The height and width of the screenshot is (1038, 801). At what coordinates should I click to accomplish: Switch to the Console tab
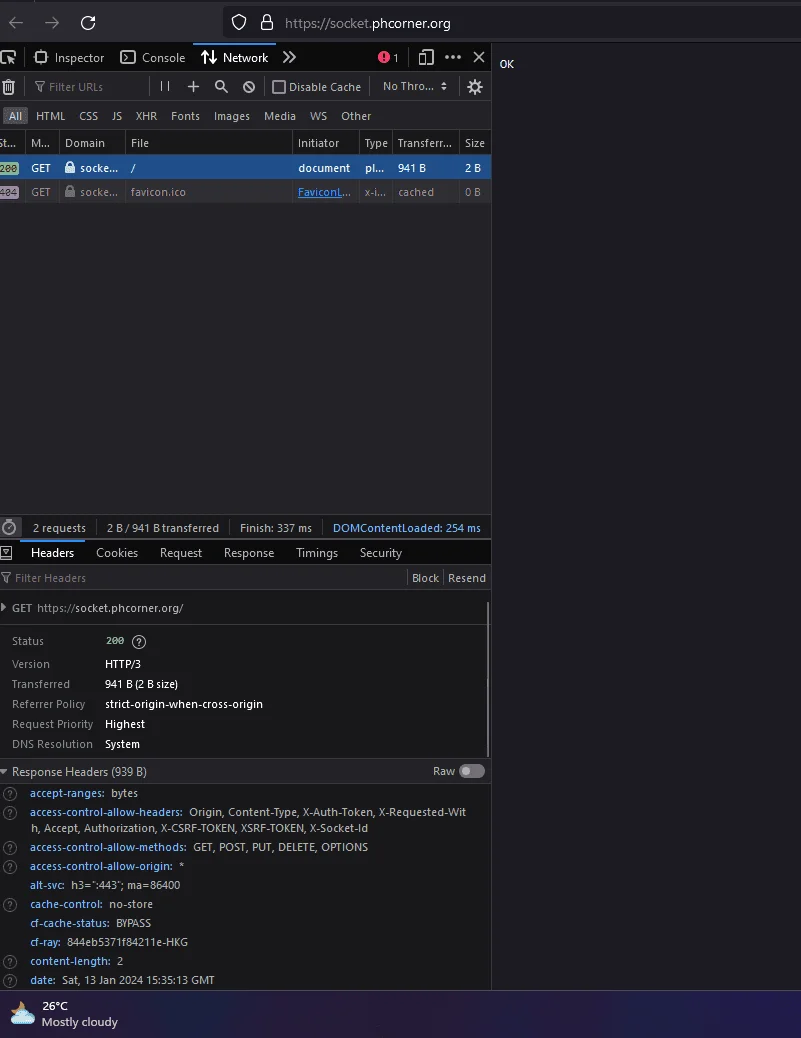point(153,58)
